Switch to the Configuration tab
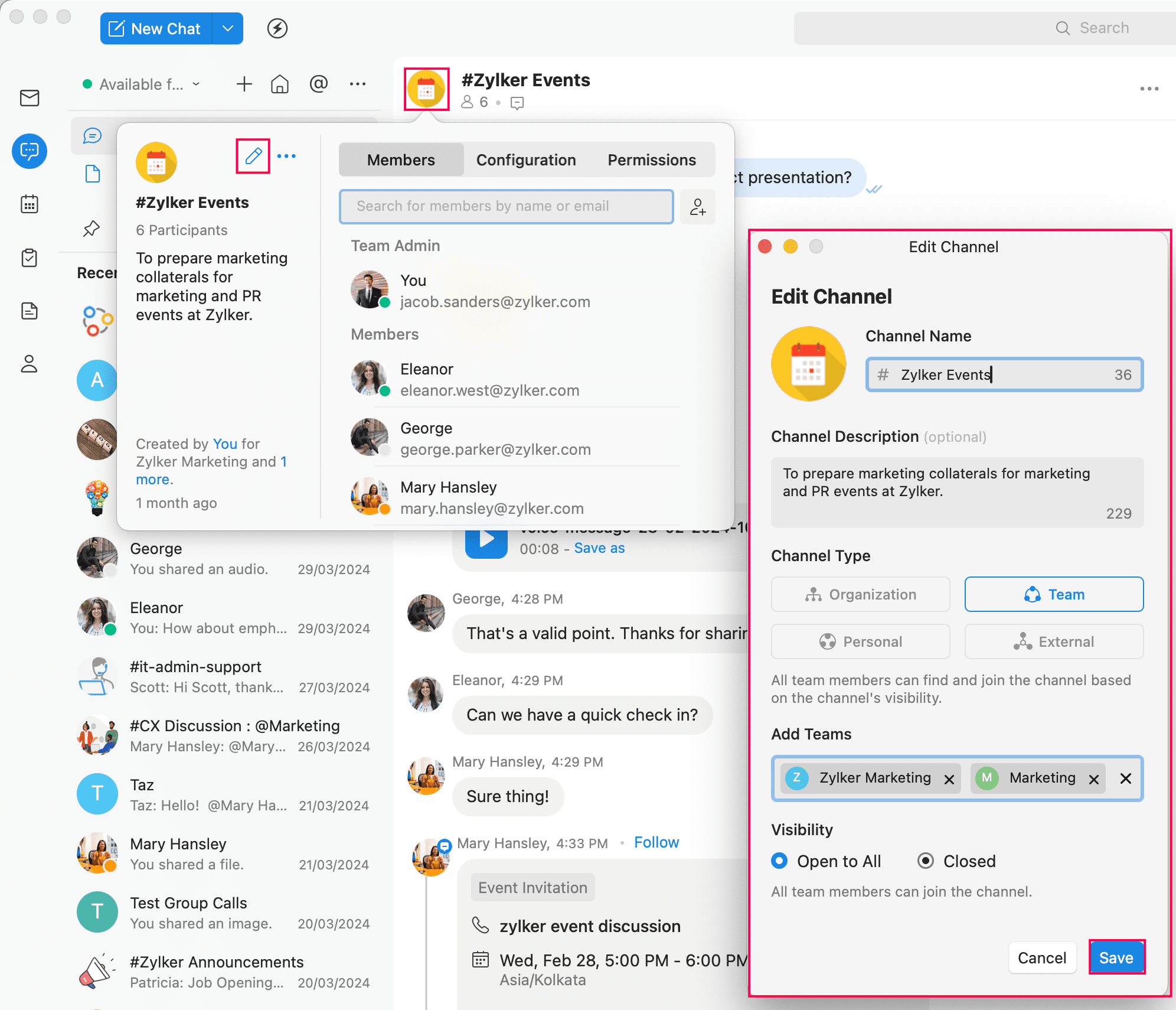The image size is (1176, 1010). point(525,160)
